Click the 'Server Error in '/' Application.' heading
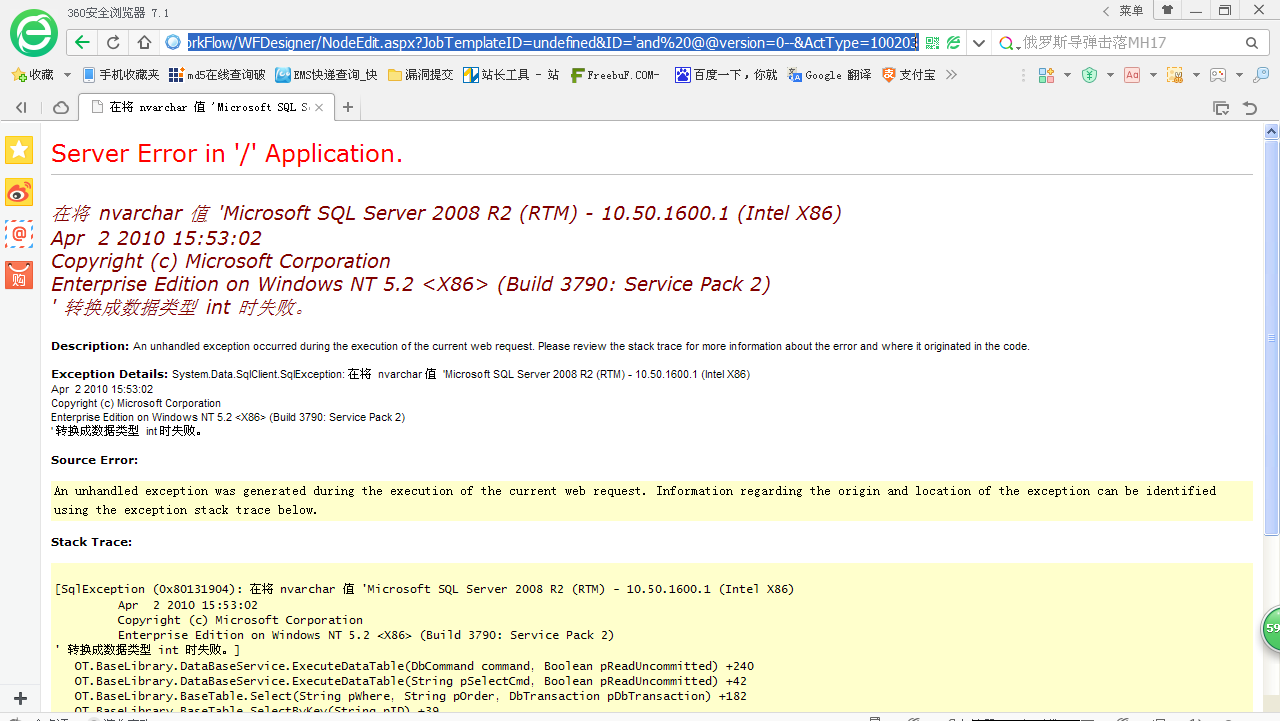The width and height of the screenshot is (1280, 721). point(227,153)
